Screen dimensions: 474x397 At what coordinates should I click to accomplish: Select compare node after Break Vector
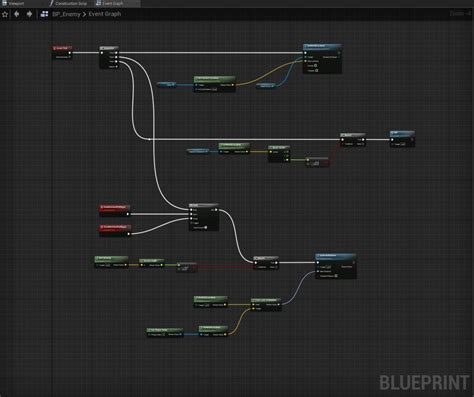point(318,162)
